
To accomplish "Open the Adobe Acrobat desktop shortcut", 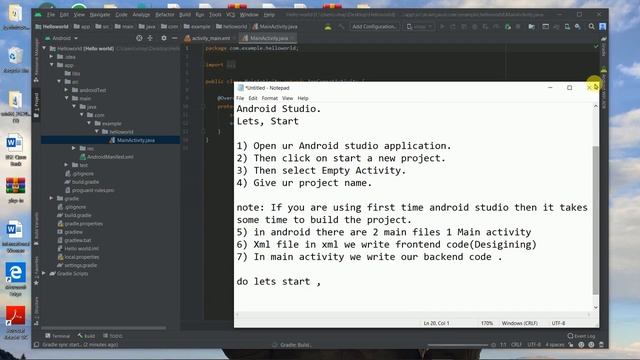I will click(16, 322).
